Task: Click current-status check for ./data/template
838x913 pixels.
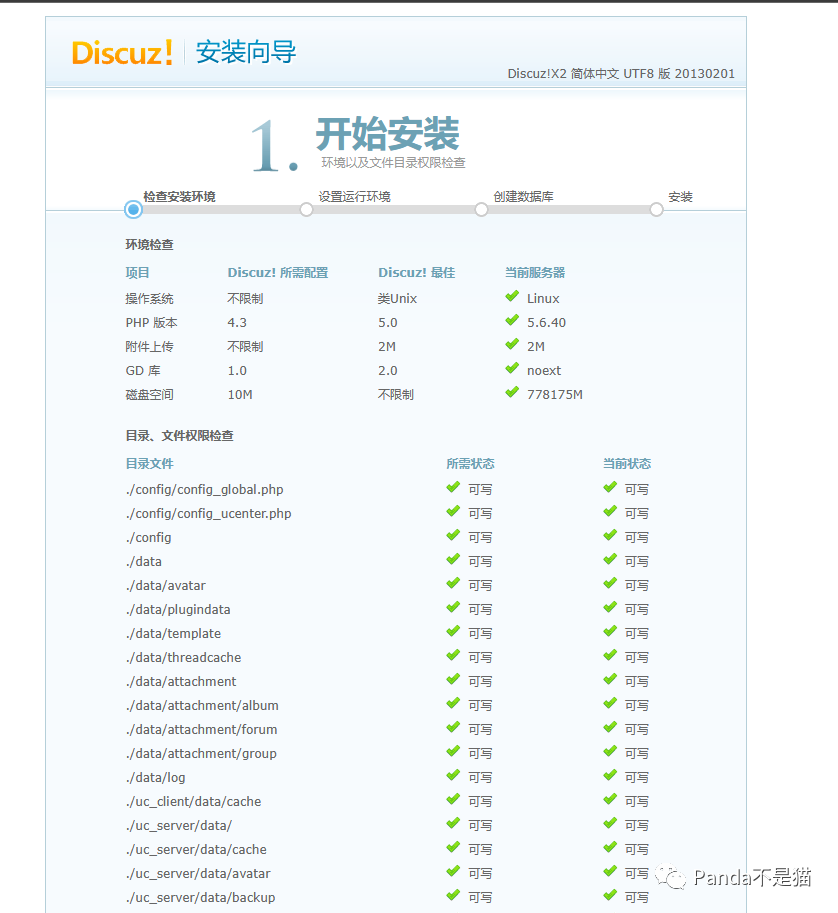Action: point(610,632)
